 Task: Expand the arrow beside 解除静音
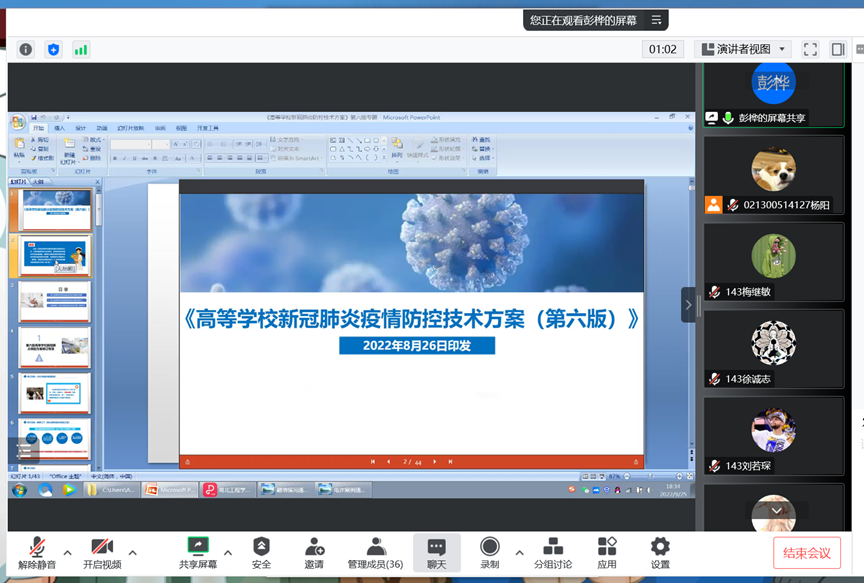click(x=68, y=552)
